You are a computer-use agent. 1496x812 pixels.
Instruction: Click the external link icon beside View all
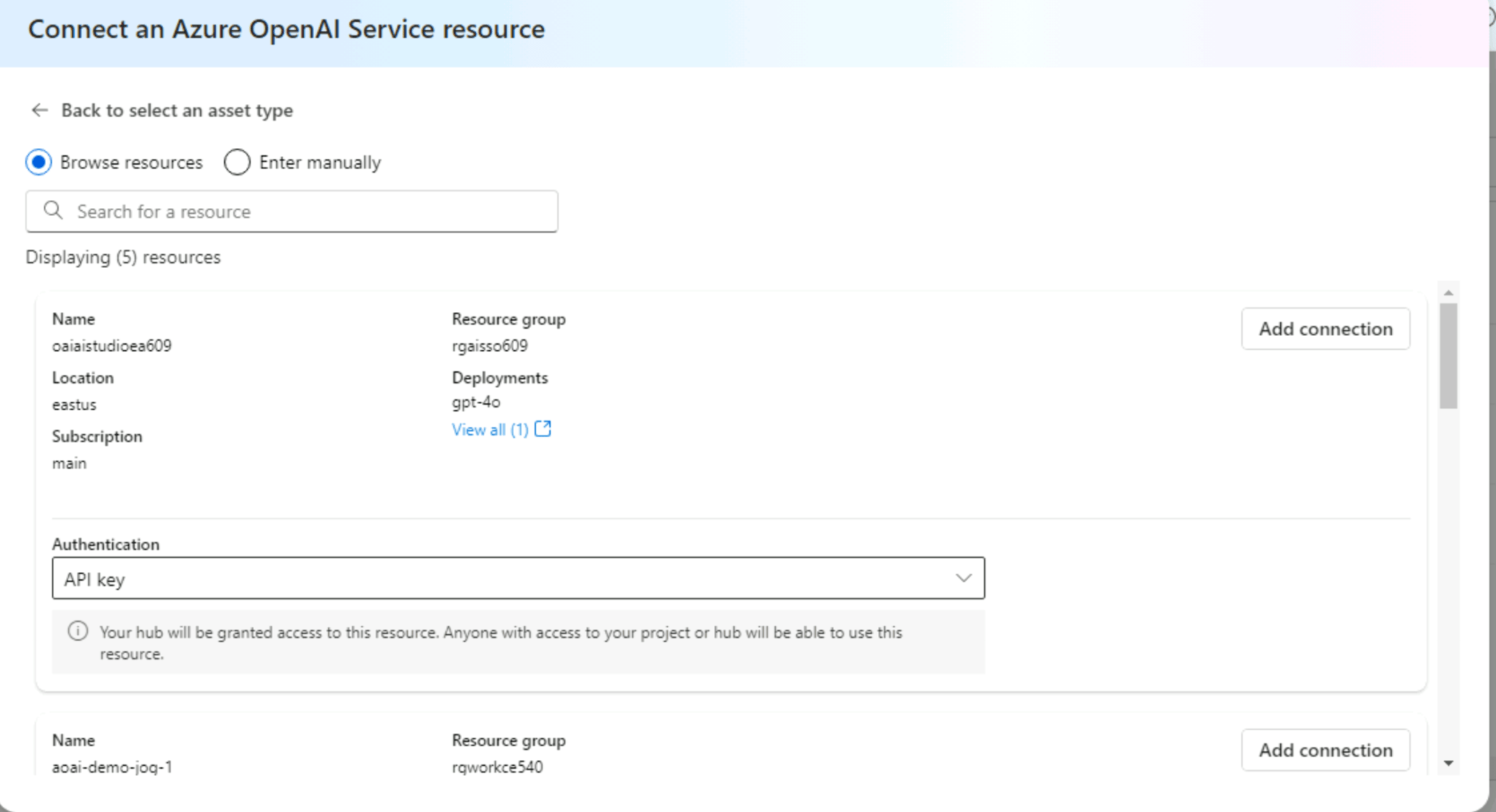point(542,428)
